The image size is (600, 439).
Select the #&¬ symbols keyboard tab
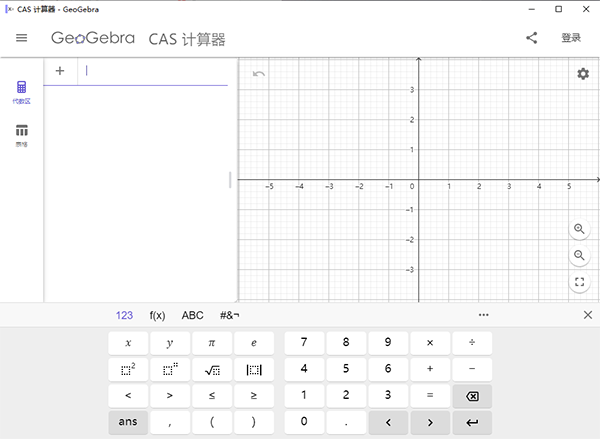pos(229,315)
